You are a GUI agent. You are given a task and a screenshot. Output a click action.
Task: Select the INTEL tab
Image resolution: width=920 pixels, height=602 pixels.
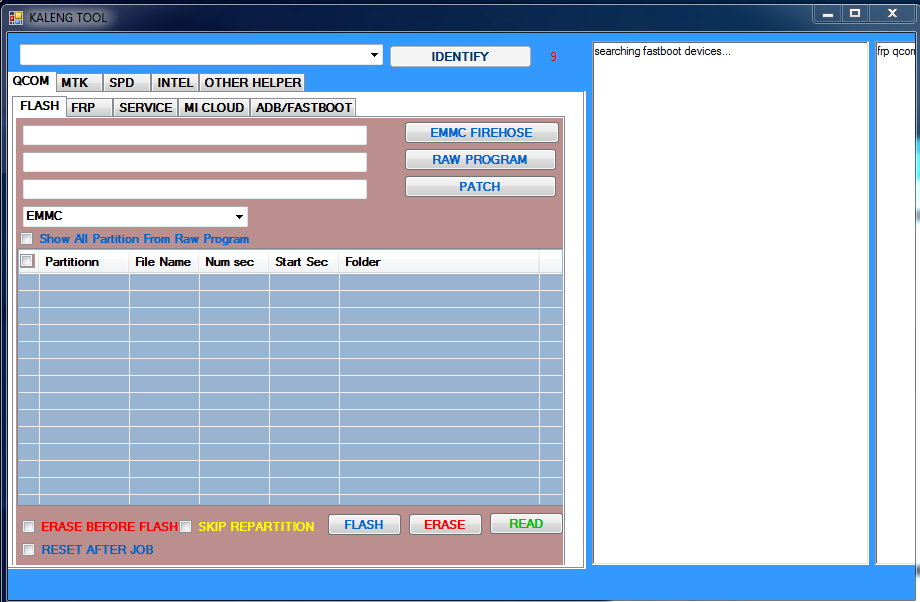[175, 83]
